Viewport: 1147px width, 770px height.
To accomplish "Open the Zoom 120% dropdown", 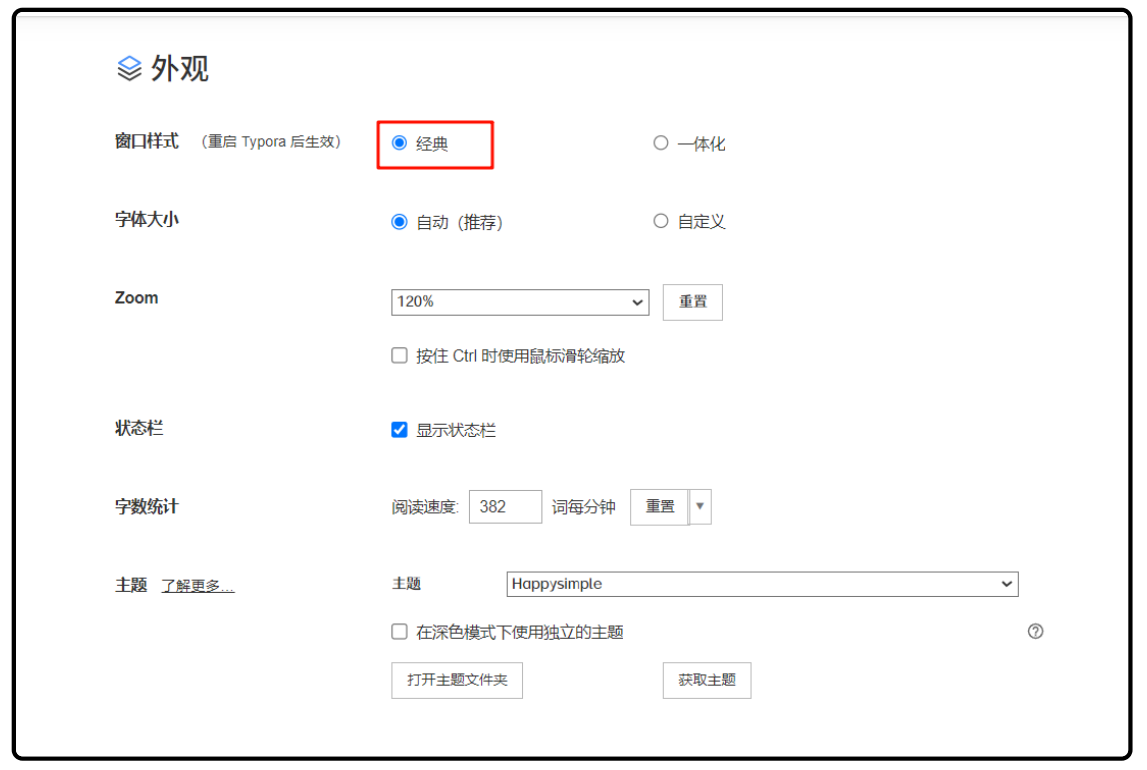I will (519, 302).
